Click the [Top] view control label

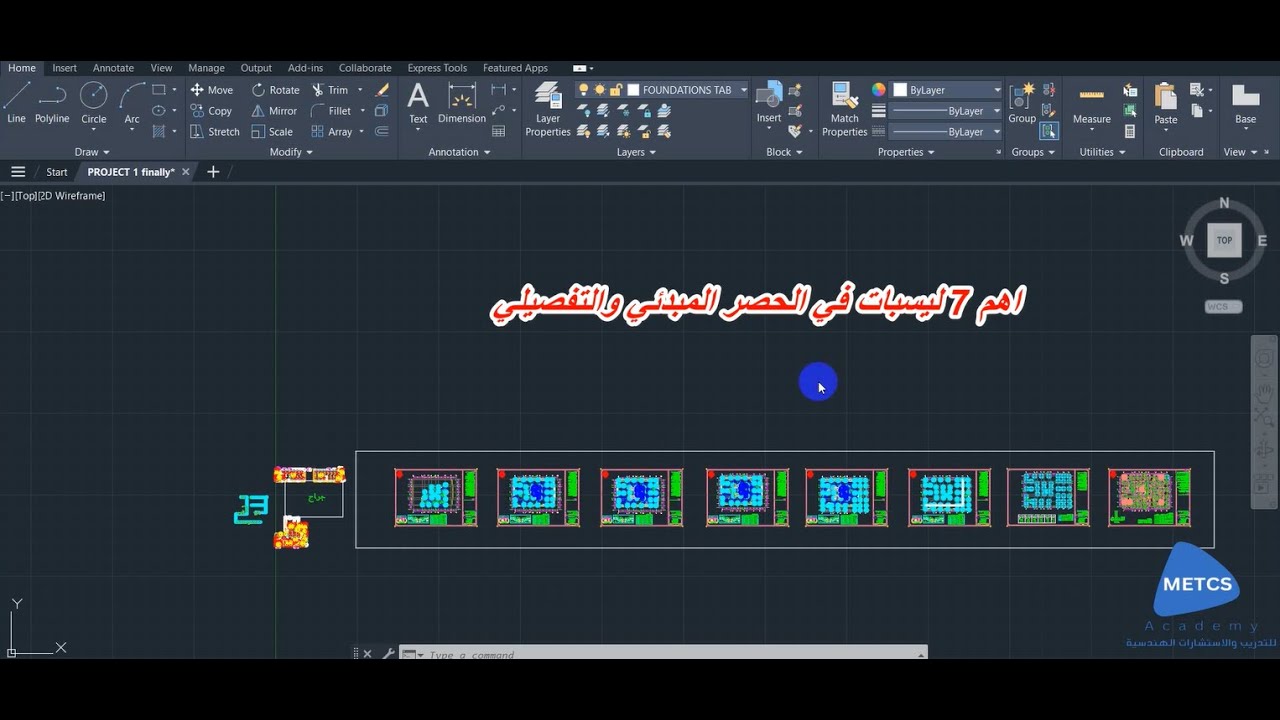click(26, 196)
